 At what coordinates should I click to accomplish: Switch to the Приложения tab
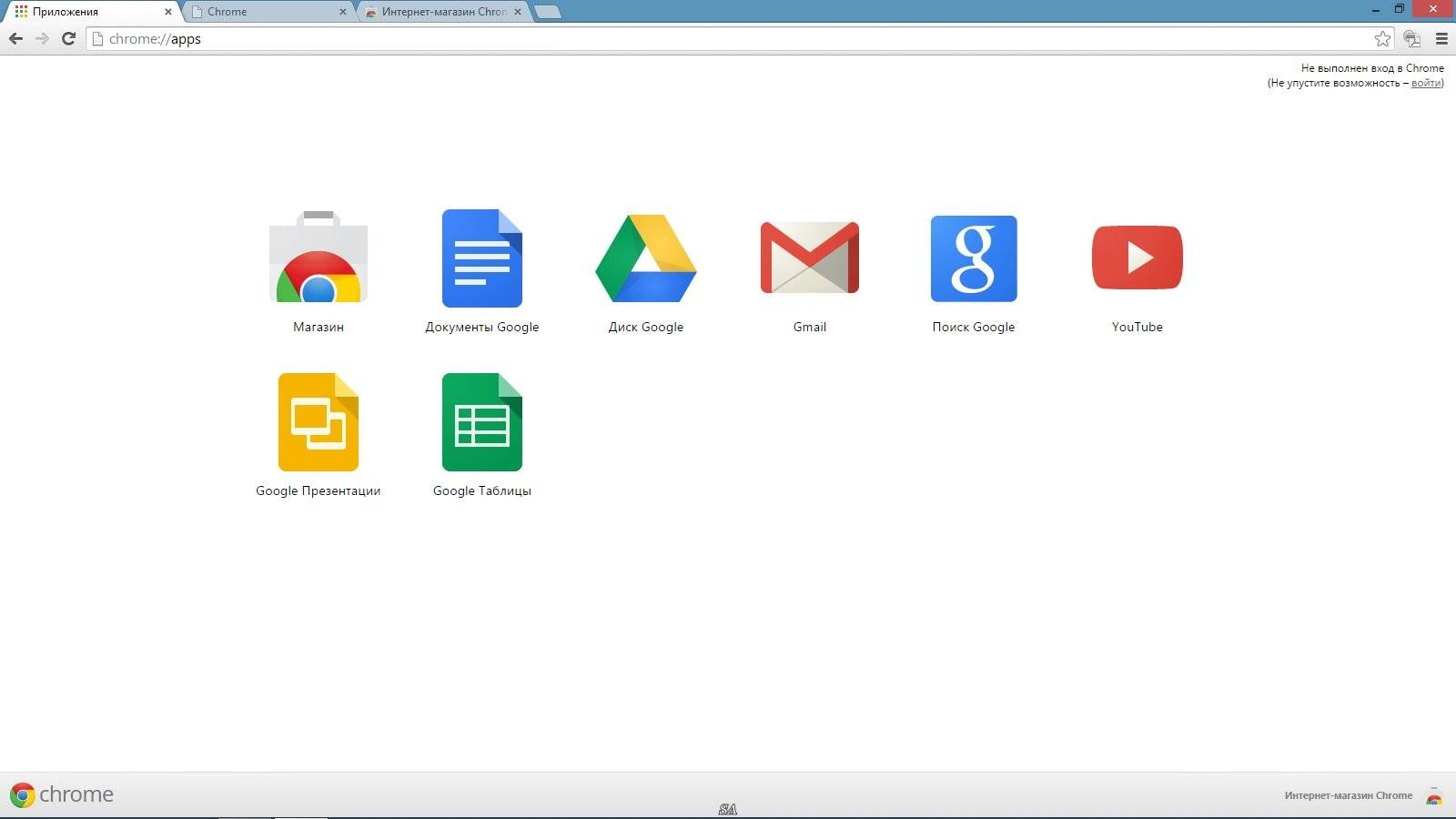tap(91, 12)
